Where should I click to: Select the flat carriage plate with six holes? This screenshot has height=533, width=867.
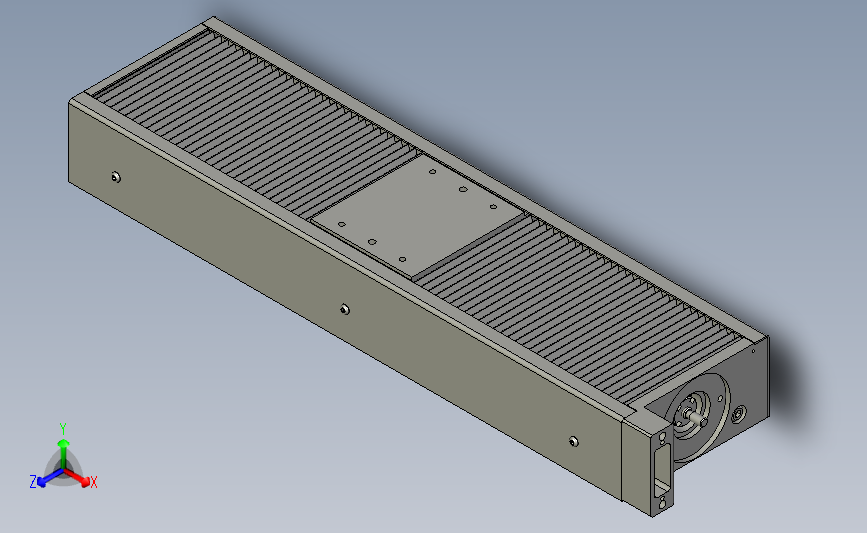[x=417, y=216]
